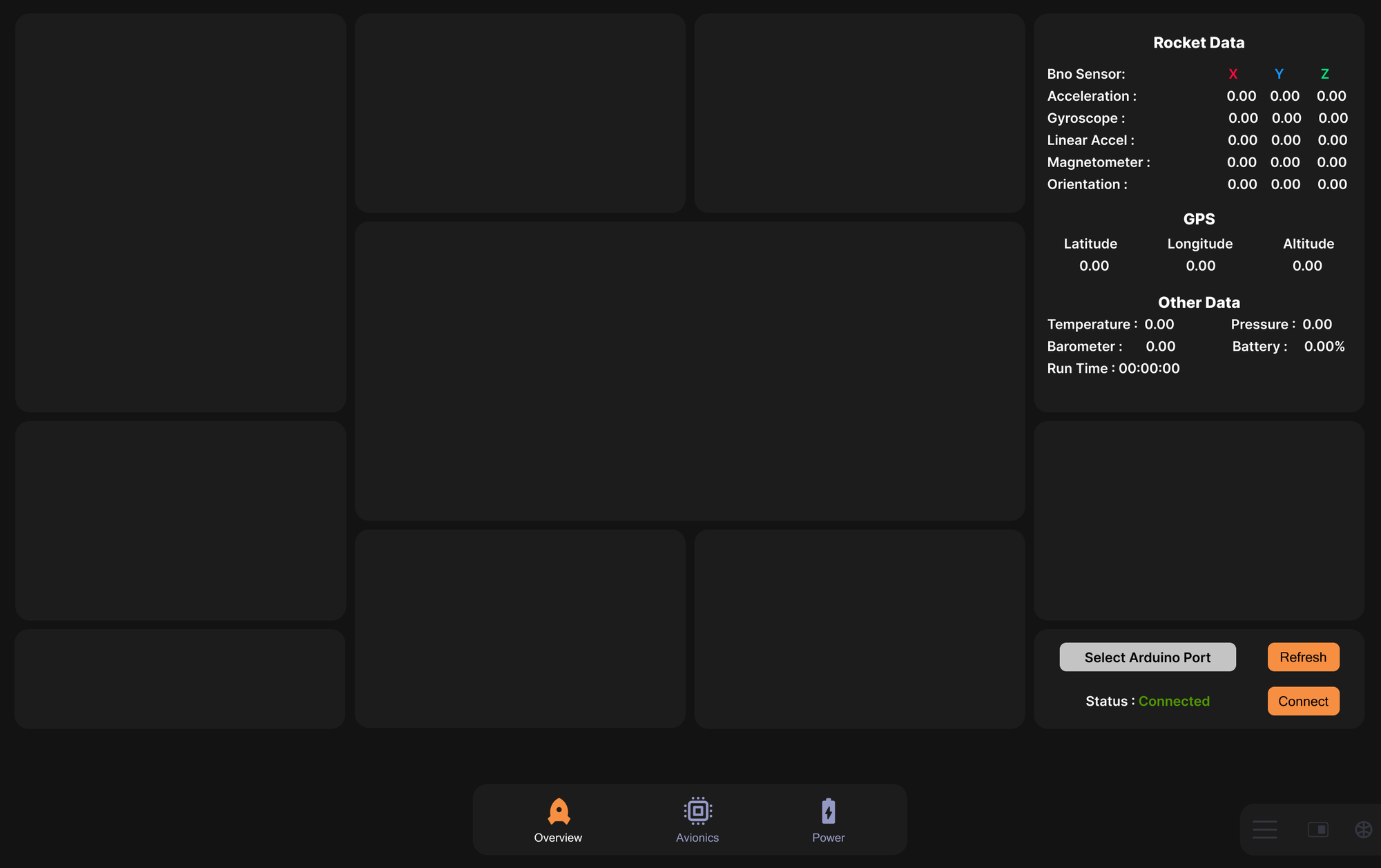Click the Orientation Y value
The image size is (1381, 868).
point(1286,184)
